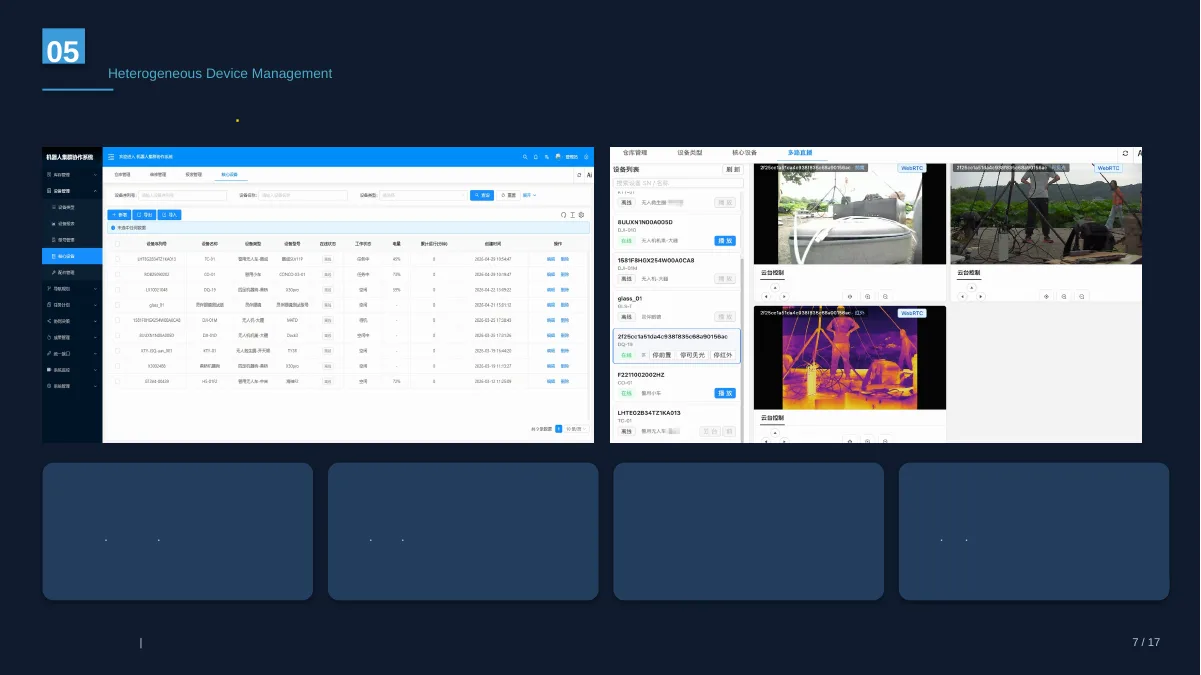Screen dimensions: 1201x675
Task: Click WebRTC badge on second live video
Action: click(1108, 168)
